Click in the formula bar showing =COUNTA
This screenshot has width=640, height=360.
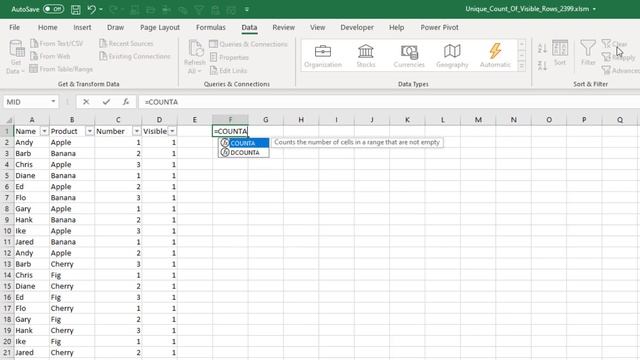coord(388,102)
